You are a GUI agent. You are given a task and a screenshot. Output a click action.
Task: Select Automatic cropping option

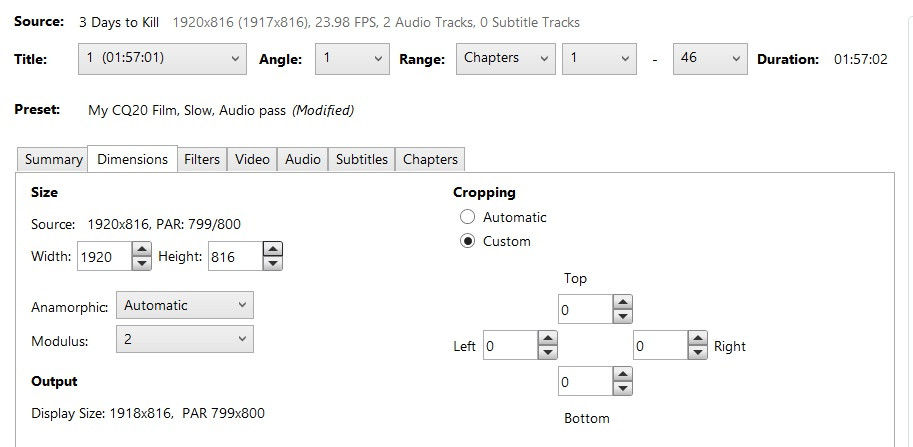point(467,217)
